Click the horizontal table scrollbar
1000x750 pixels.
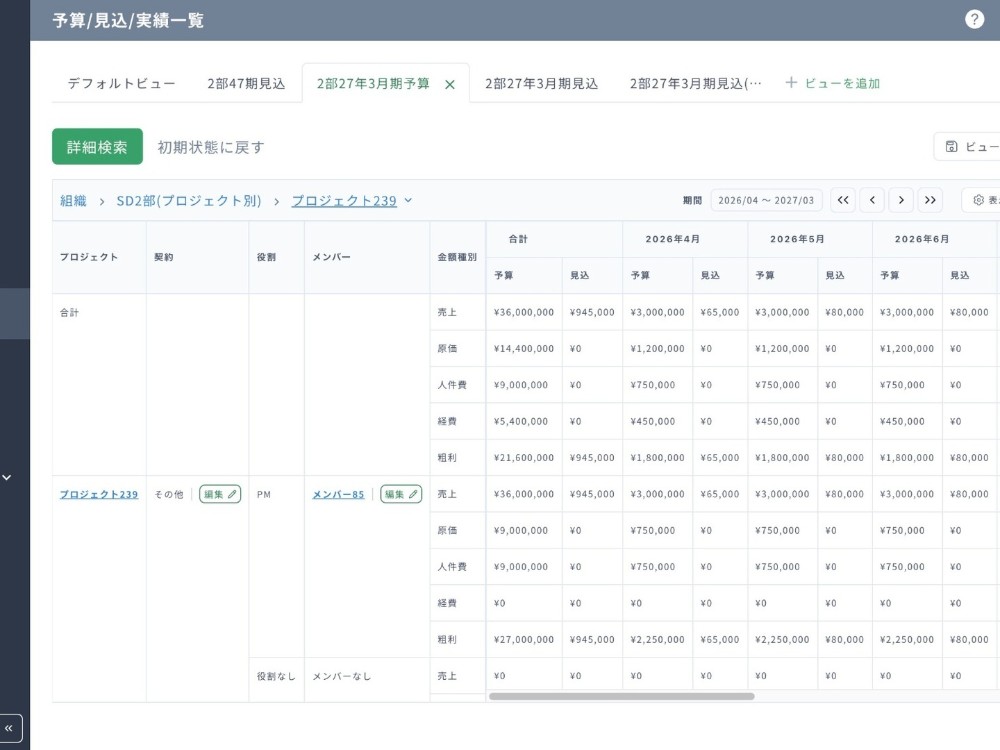pos(621,696)
